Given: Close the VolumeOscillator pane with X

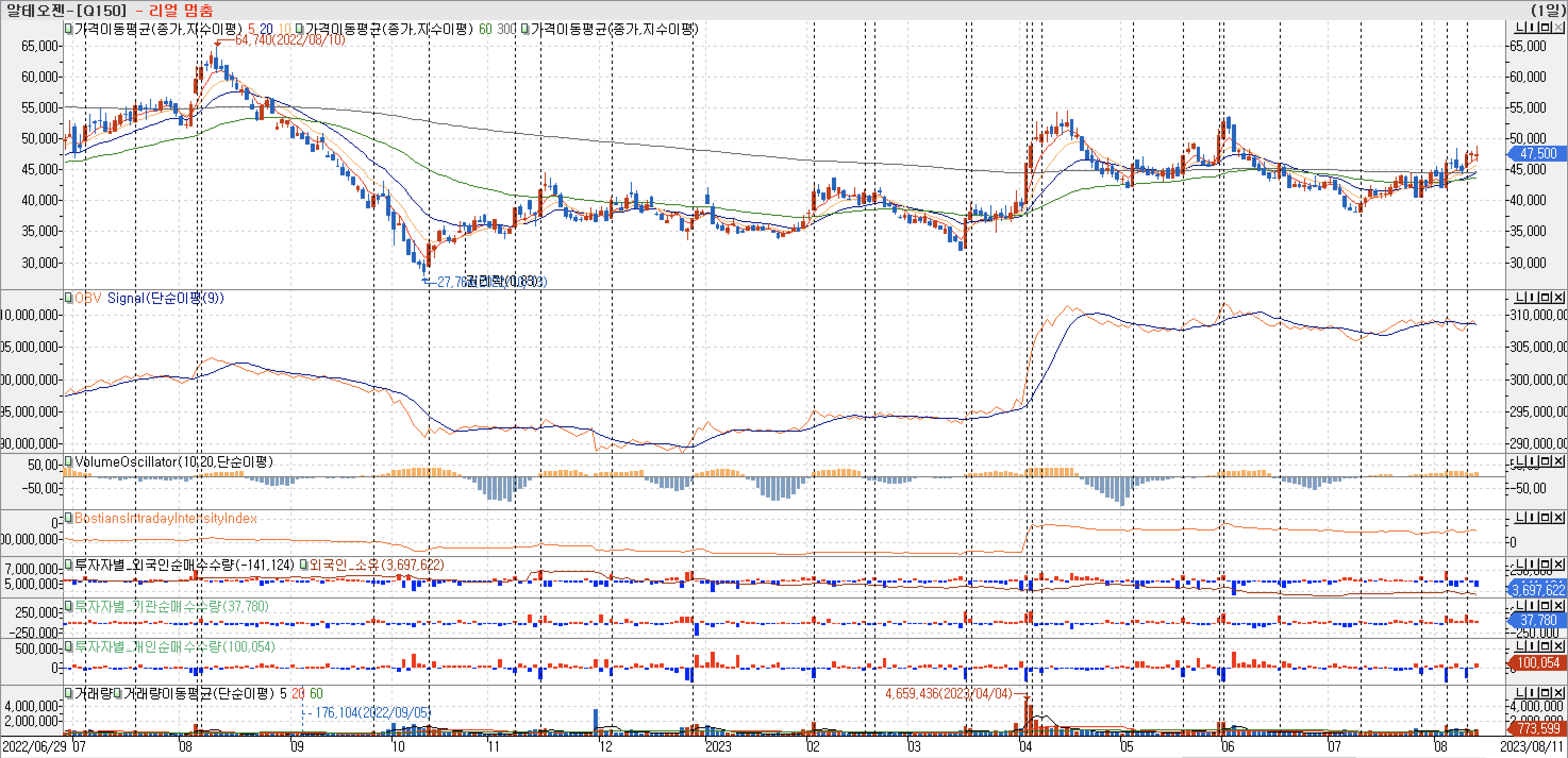Looking at the screenshot, I should tap(1558, 461).
